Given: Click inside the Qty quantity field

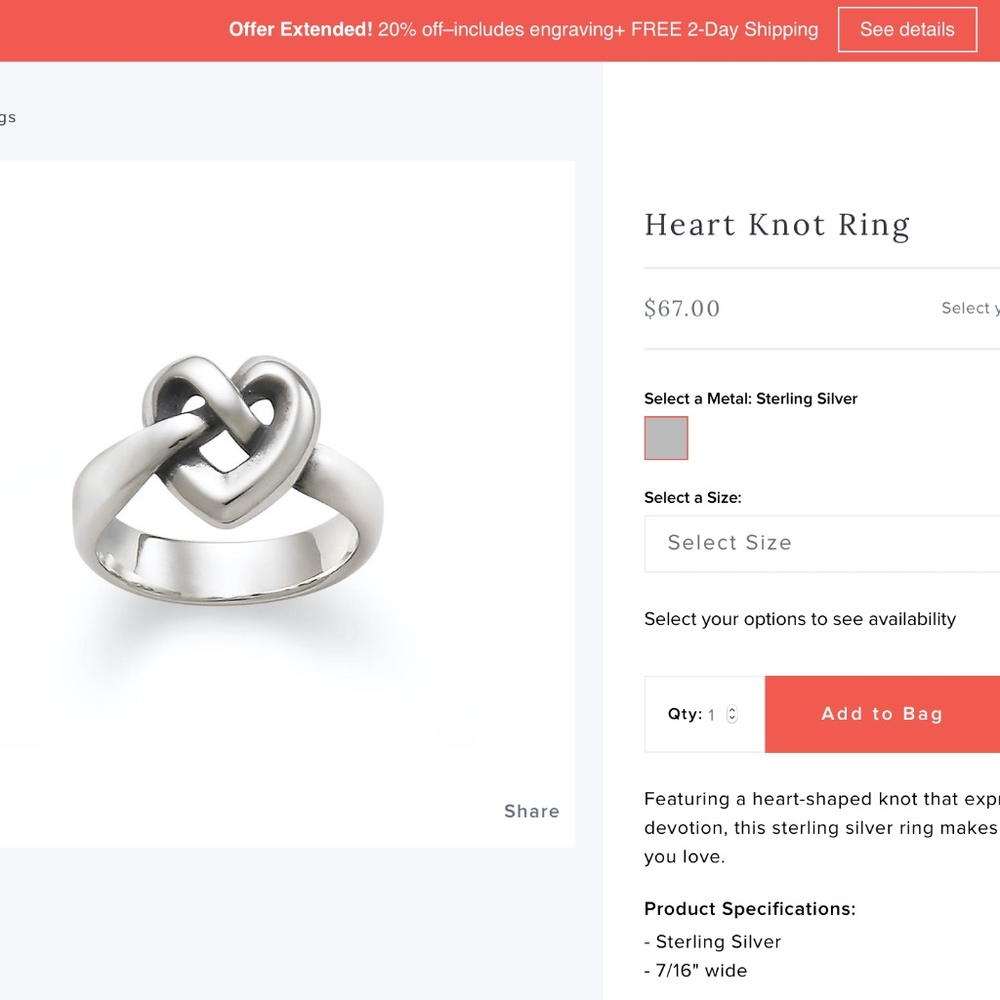Looking at the screenshot, I should [x=711, y=714].
